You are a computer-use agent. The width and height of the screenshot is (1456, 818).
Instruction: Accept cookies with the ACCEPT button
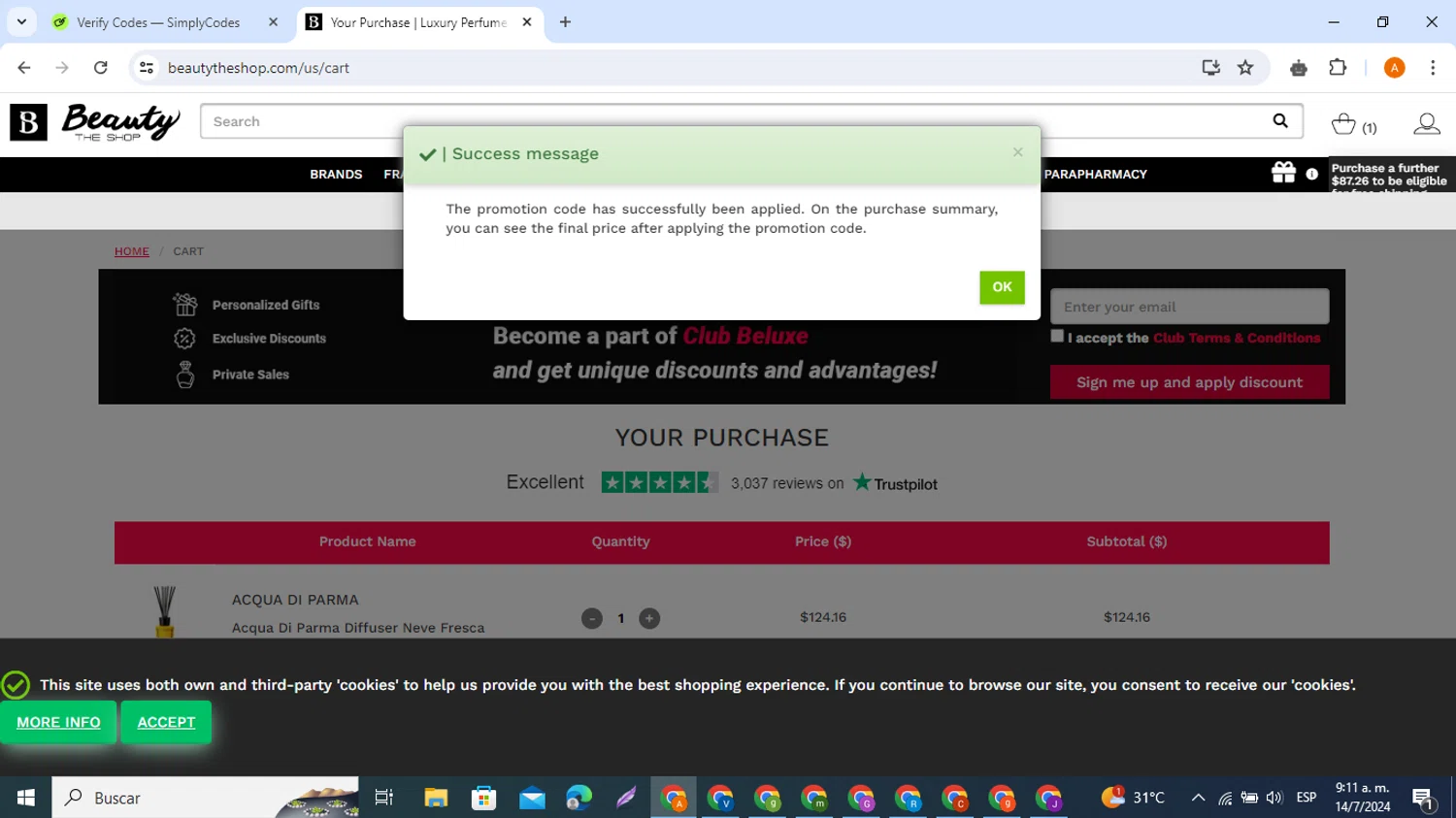tap(166, 722)
